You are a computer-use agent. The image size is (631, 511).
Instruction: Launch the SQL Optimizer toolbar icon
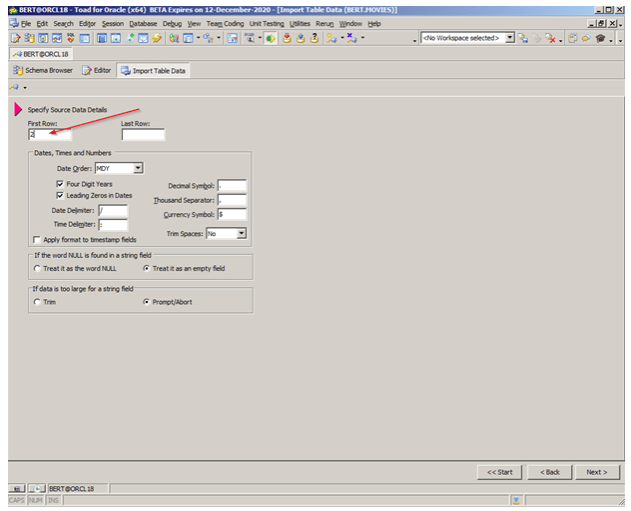click(70, 38)
